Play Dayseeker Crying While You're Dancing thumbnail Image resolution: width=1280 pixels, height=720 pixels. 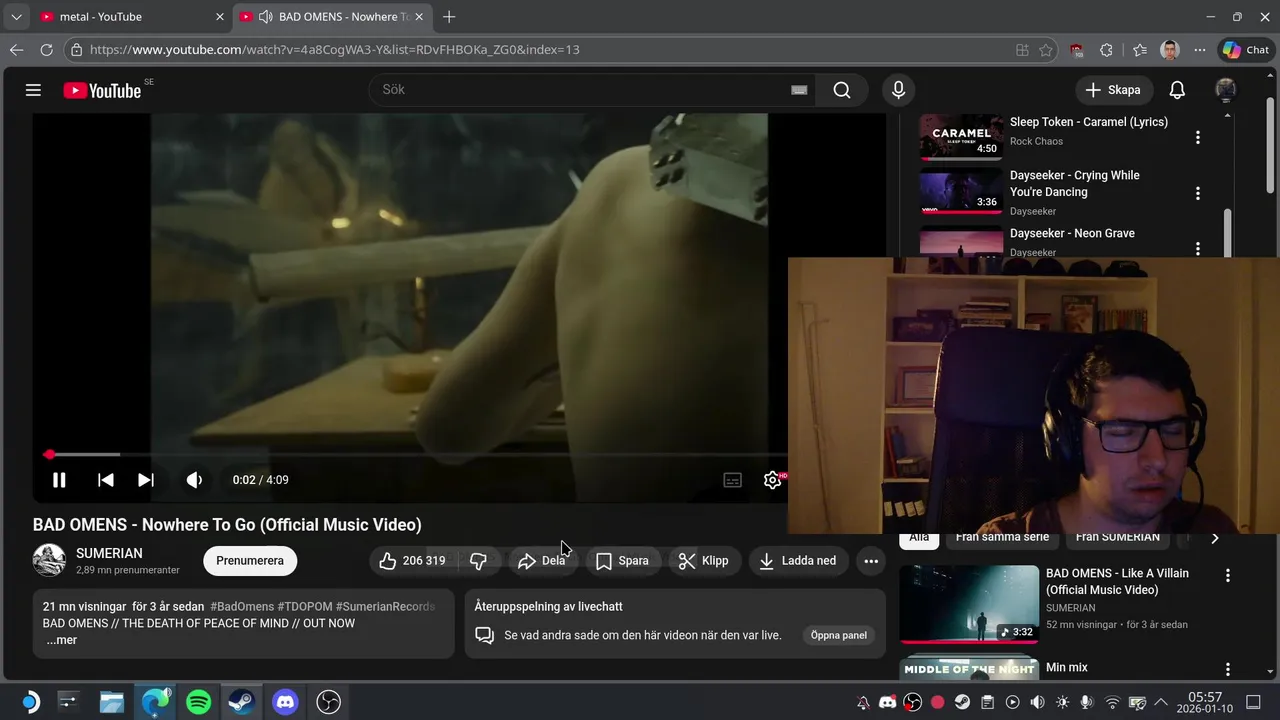pyautogui.click(x=961, y=192)
